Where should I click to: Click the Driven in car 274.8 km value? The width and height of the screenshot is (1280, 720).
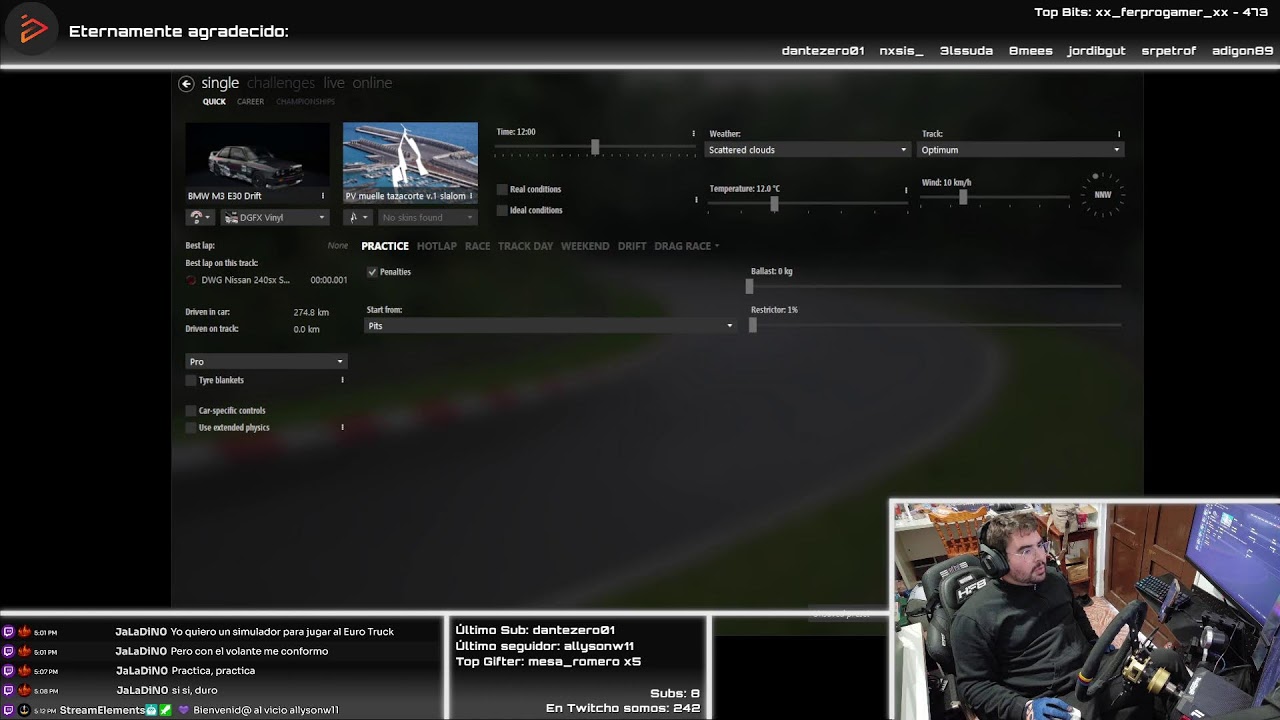(311, 312)
